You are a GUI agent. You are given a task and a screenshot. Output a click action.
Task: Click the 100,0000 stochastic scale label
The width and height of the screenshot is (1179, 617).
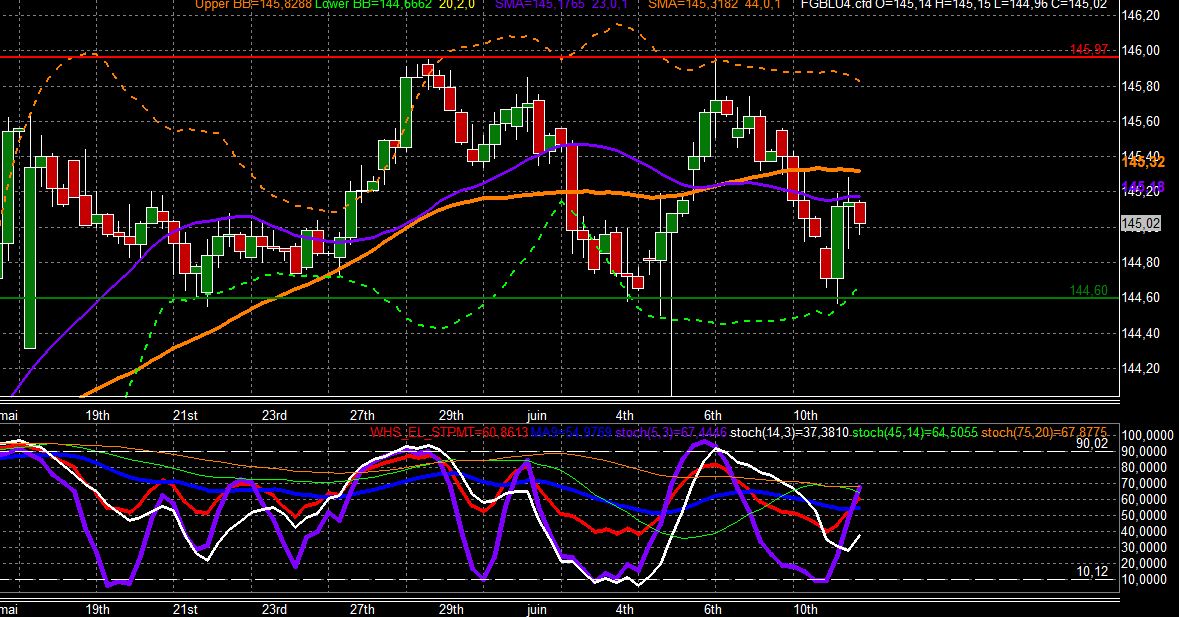[1147, 435]
